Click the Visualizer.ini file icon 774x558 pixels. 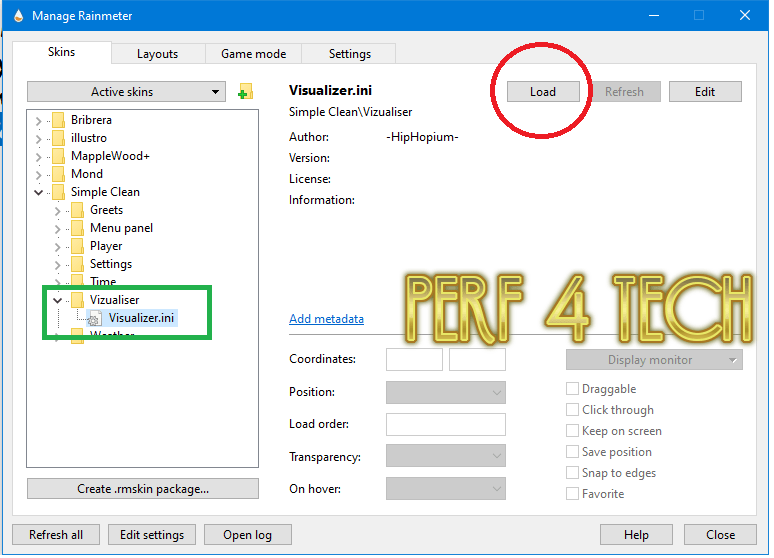tap(95, 319)
